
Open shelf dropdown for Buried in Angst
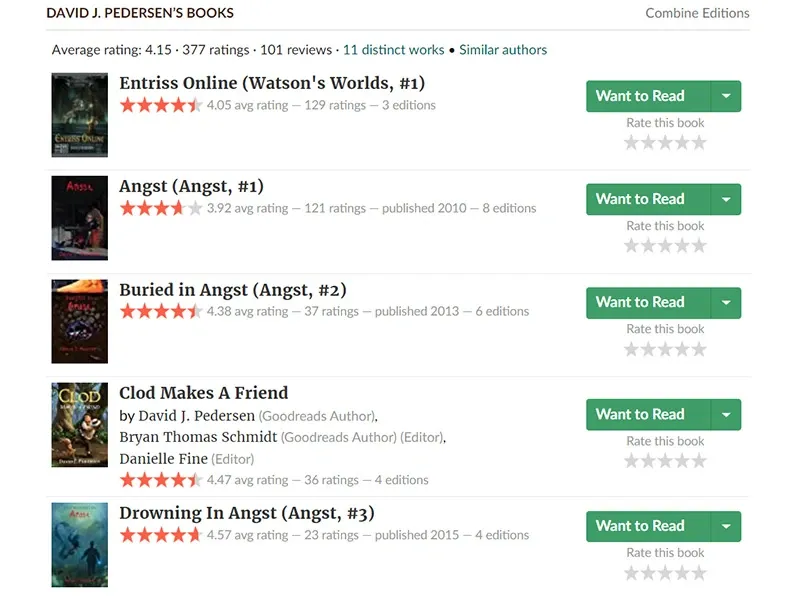pos(726,303)
